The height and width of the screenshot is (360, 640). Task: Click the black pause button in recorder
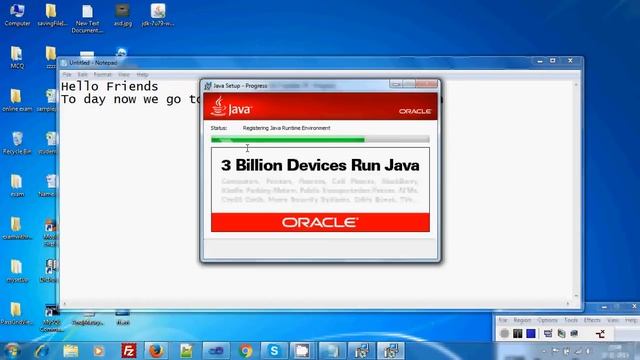518,333
